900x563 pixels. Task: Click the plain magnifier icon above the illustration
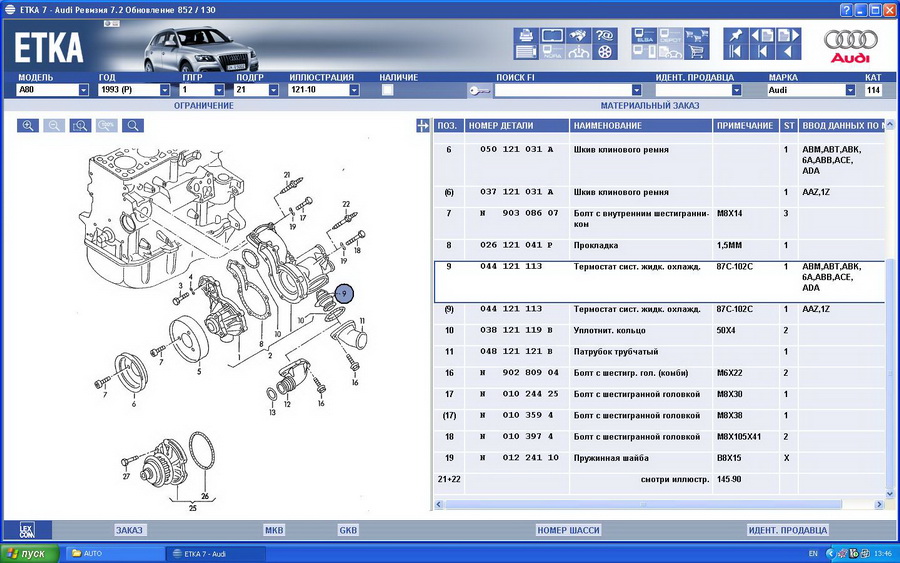132,126
